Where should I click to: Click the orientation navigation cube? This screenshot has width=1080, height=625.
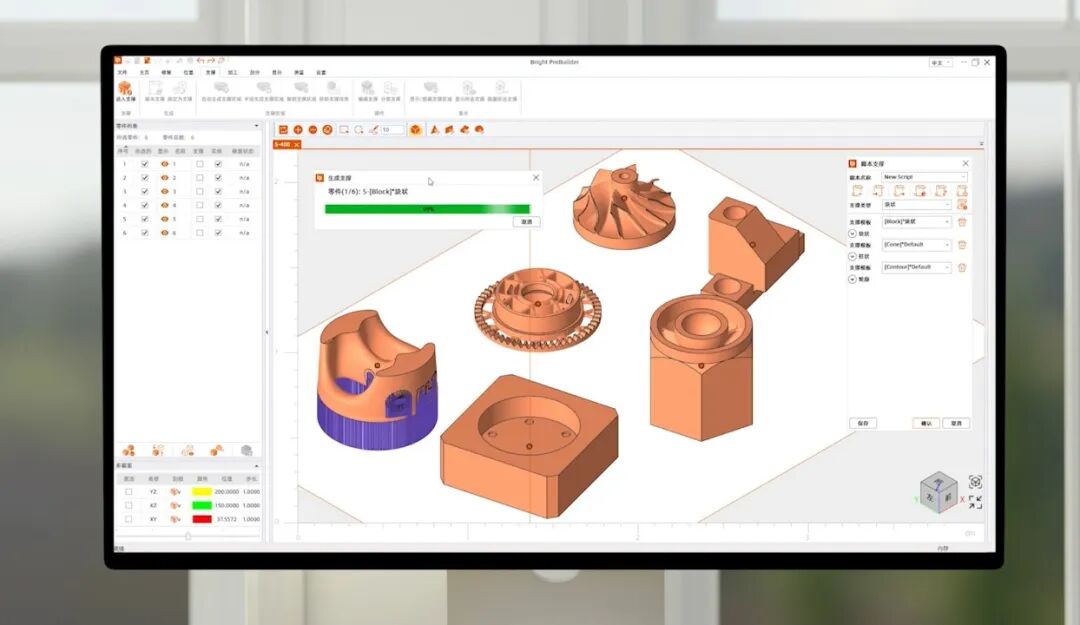[x=938, y=492]
